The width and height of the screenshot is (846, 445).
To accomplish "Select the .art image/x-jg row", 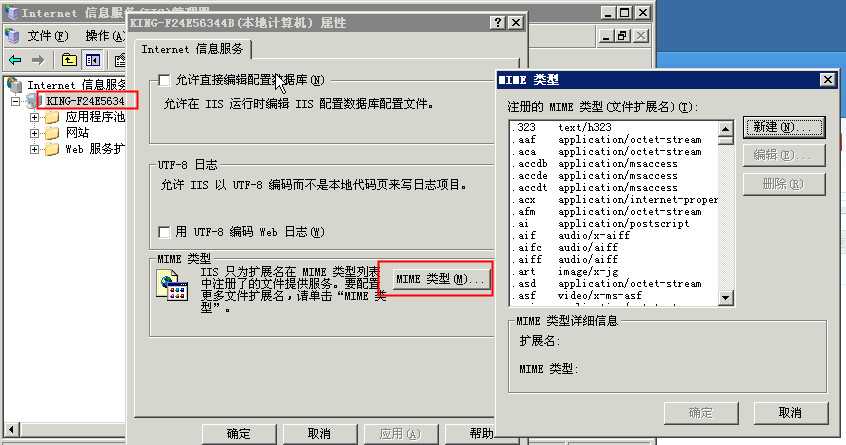I will point(614,271).
